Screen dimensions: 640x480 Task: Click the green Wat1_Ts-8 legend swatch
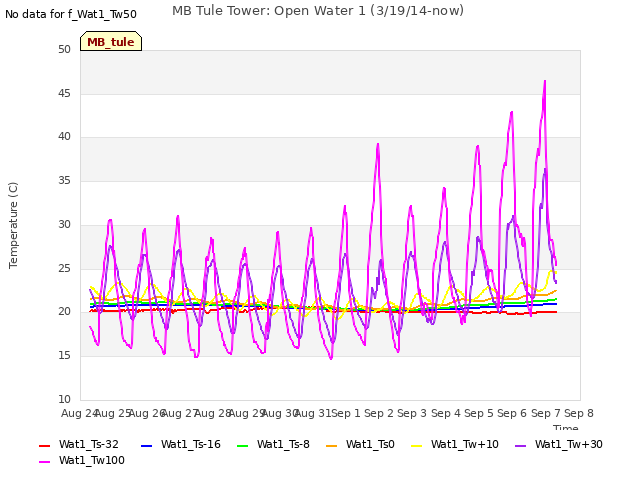pyautogui.click(x=242, y=445)
